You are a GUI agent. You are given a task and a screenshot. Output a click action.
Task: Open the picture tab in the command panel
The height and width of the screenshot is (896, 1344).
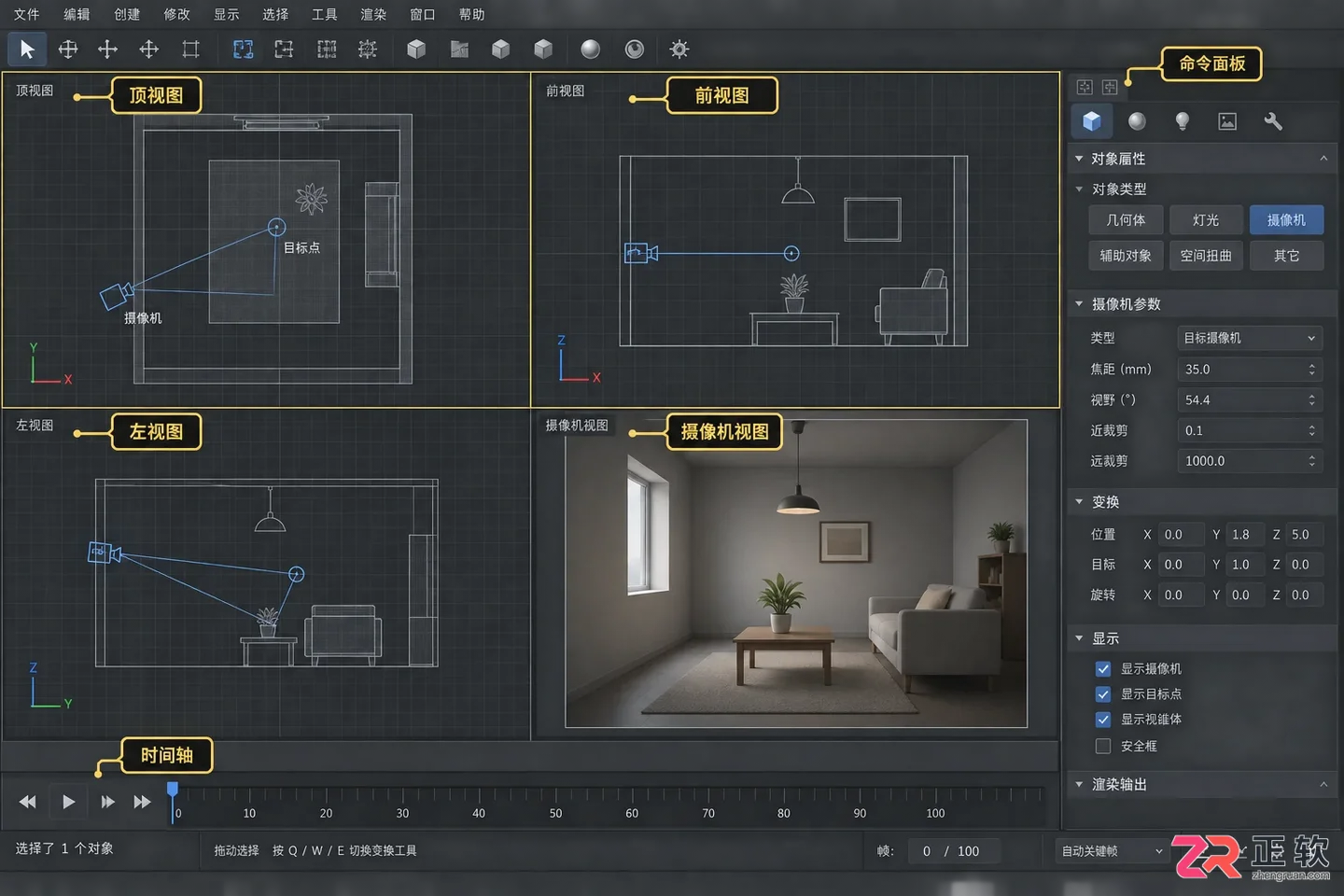[1227, 121]
